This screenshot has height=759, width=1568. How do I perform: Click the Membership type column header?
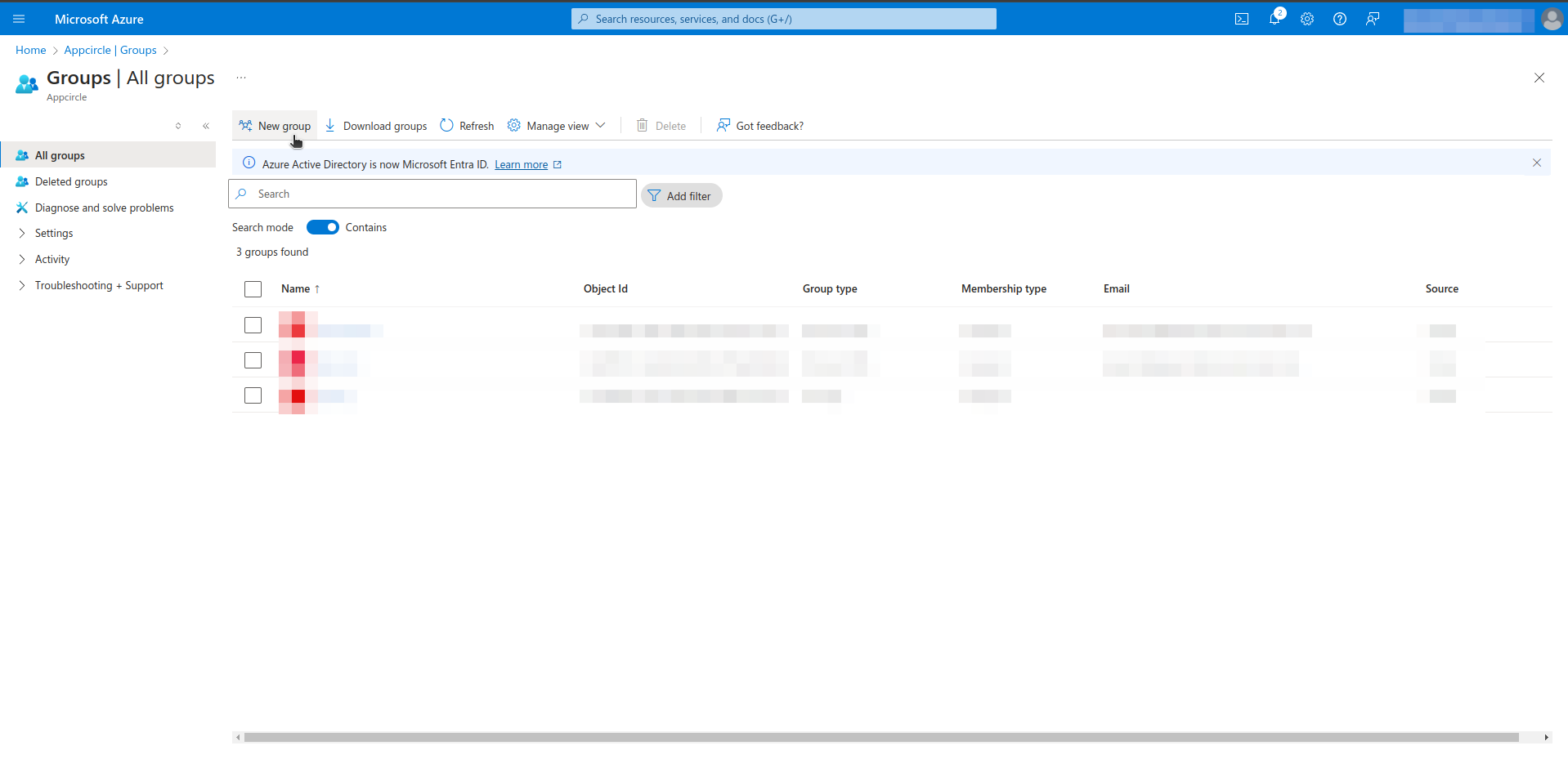pyautogui.click(x=1004, y=288)
